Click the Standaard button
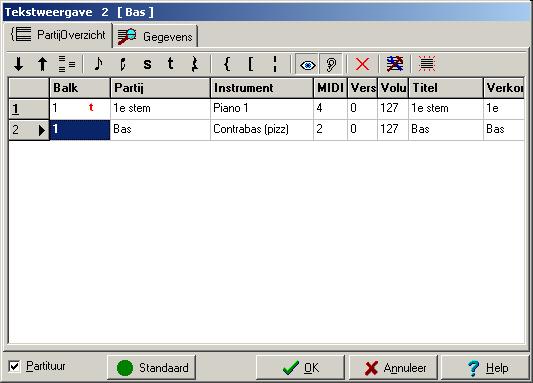This screenshot has width=533, height=383. pyautogui.click(x=151, y=367)
